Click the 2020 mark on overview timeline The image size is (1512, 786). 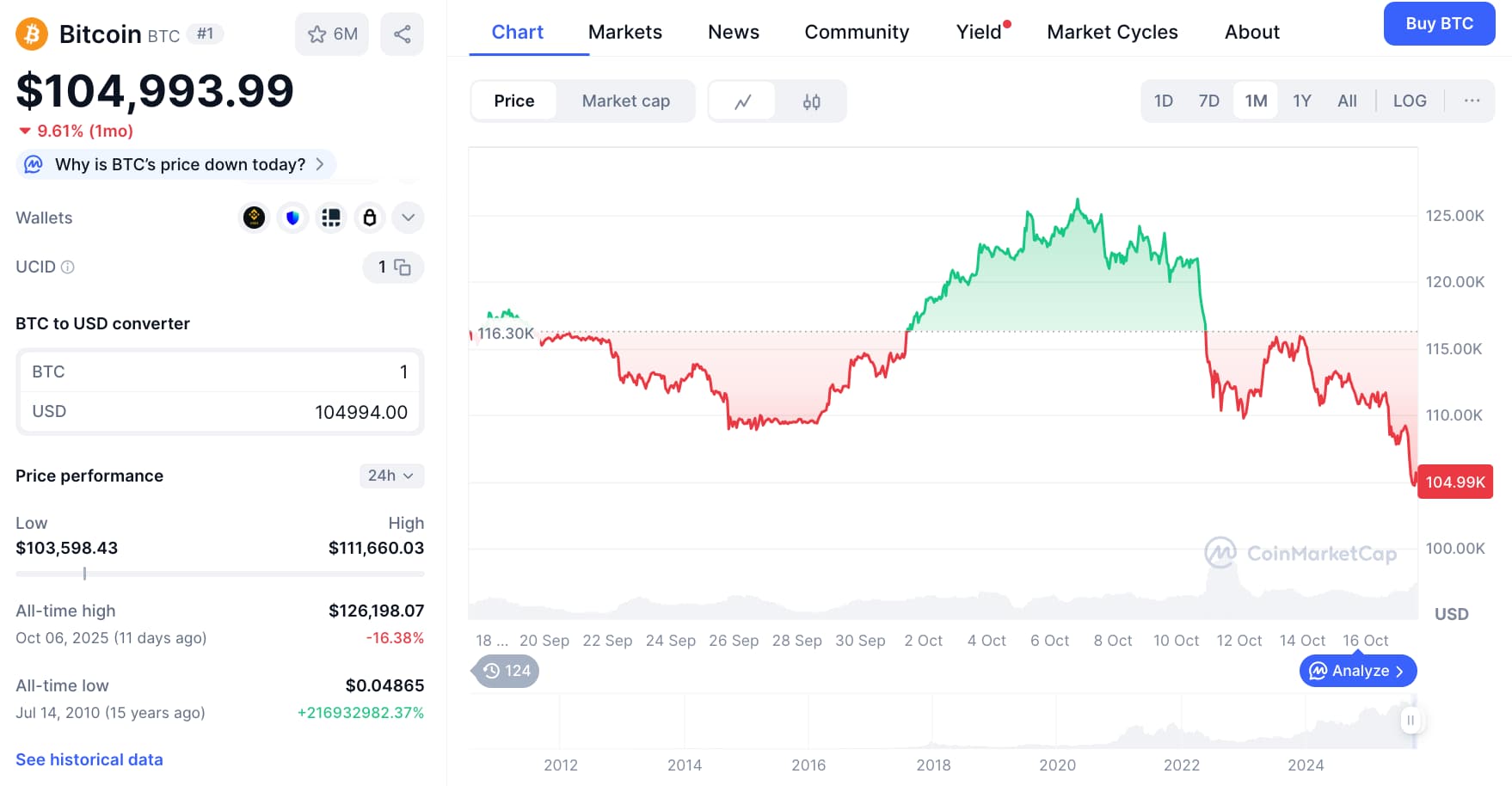1057,765
